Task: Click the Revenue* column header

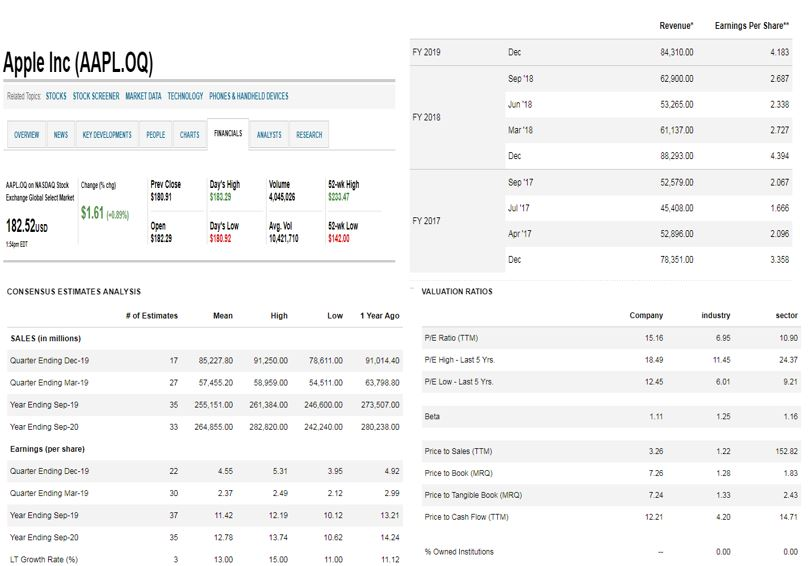Action: click(x=676, y=26)
